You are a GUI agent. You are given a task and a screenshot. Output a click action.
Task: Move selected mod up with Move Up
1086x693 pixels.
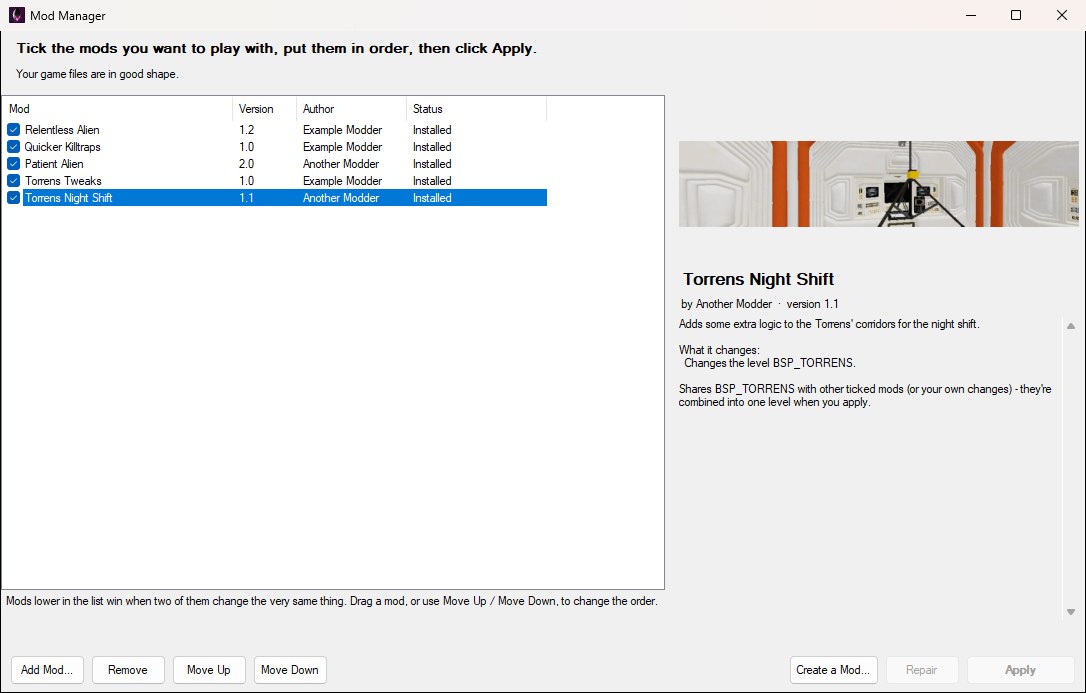(x=209, y=669)
